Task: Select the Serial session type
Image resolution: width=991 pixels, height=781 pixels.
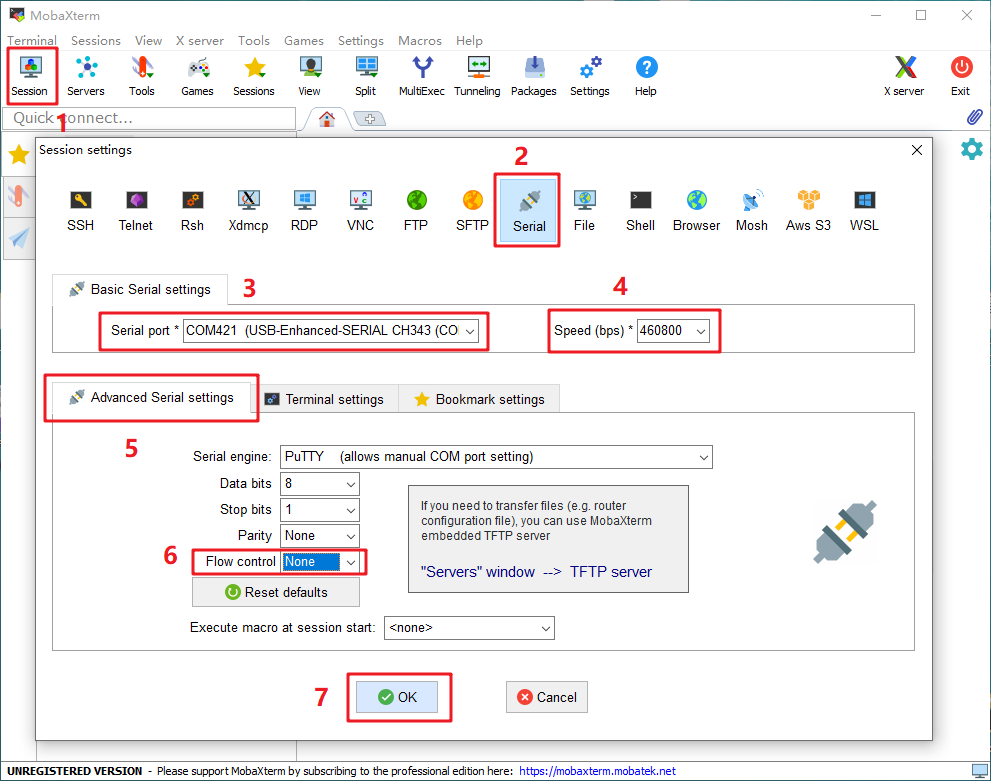Action: click(x=529, y=209)
